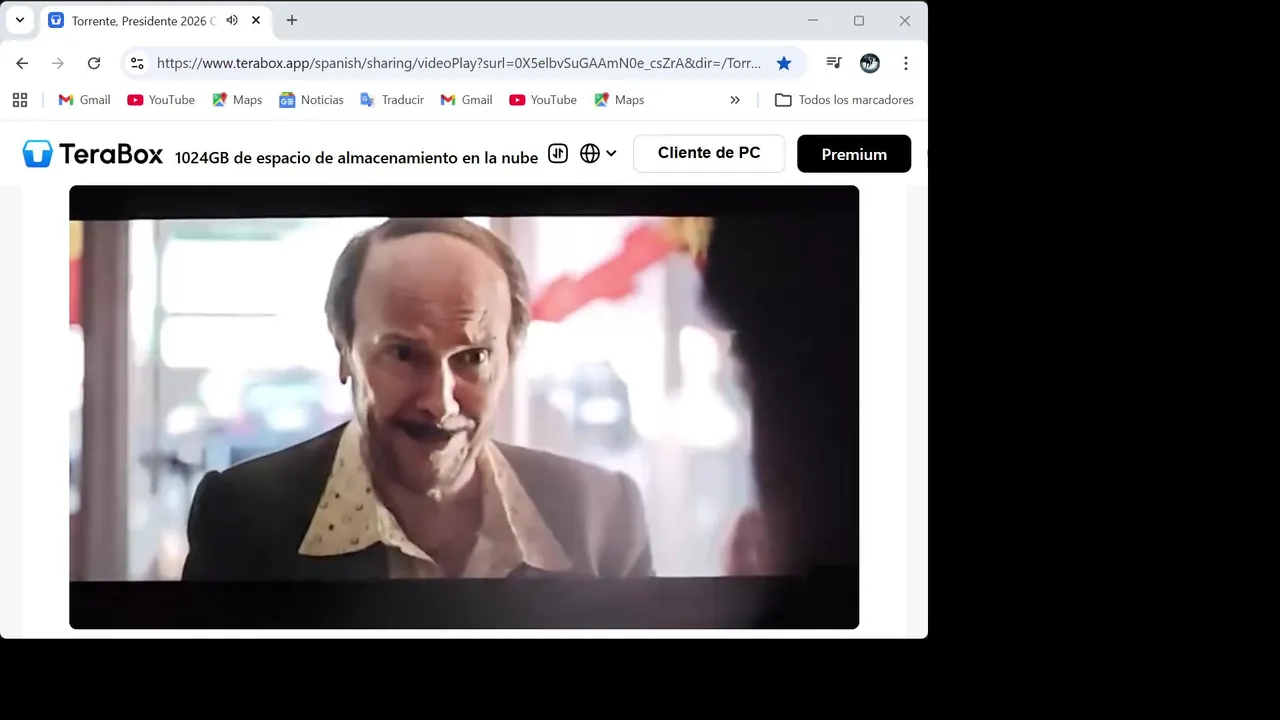1280x720 pixels.
Task: Open the tab search dropdown arrow
Action: point(19,20)
